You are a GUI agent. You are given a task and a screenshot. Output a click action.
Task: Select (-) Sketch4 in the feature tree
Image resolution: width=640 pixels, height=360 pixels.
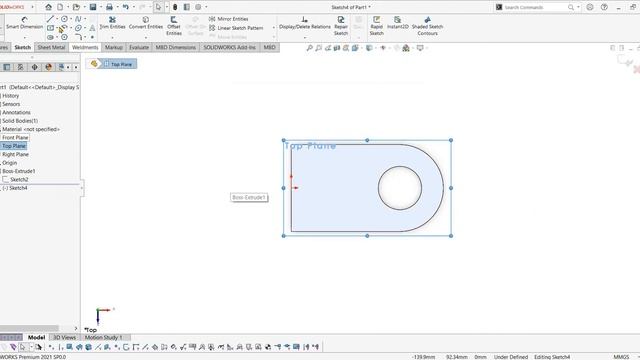[15, 188]
